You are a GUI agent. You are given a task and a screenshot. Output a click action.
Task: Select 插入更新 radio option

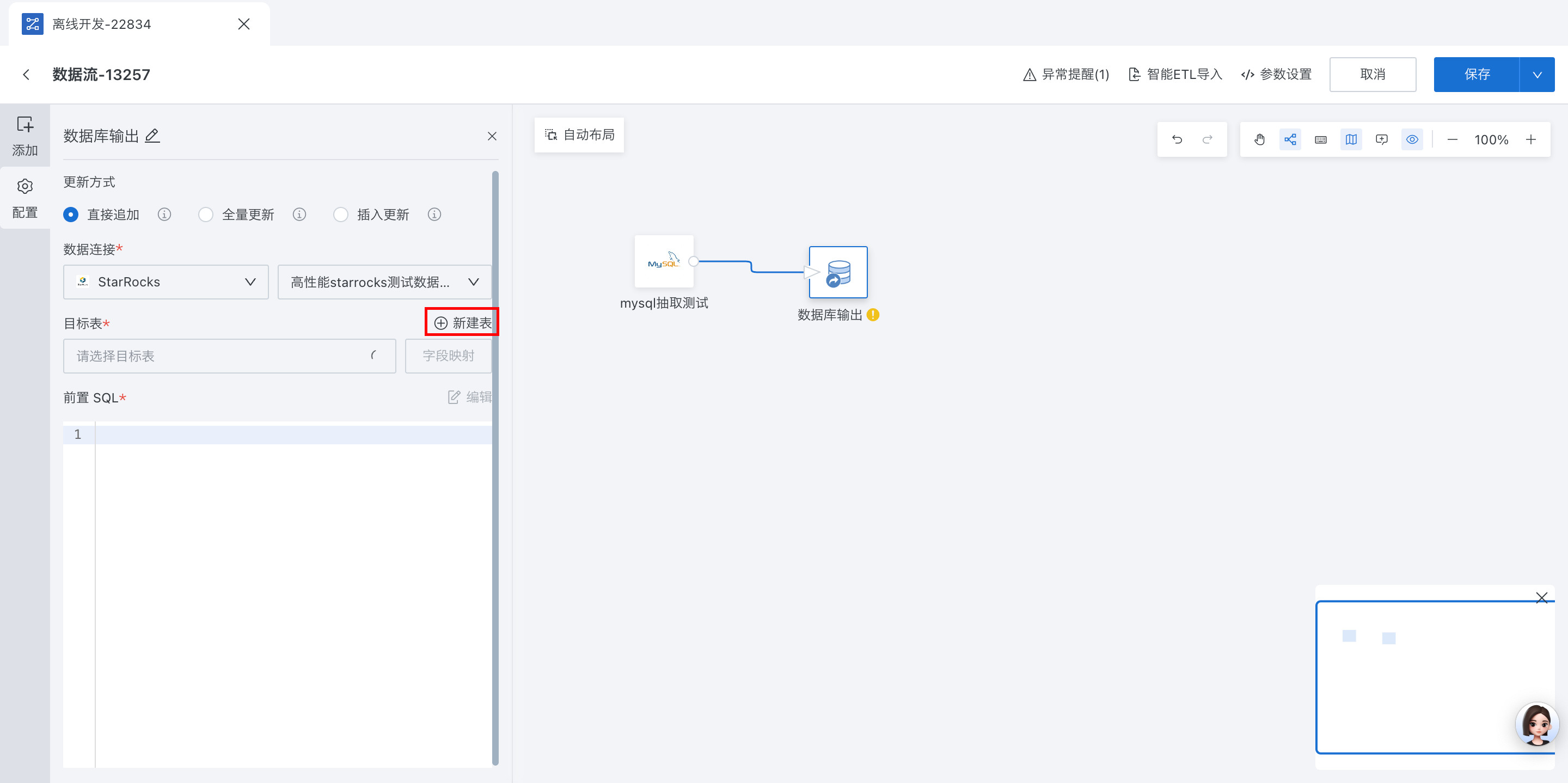341,215
